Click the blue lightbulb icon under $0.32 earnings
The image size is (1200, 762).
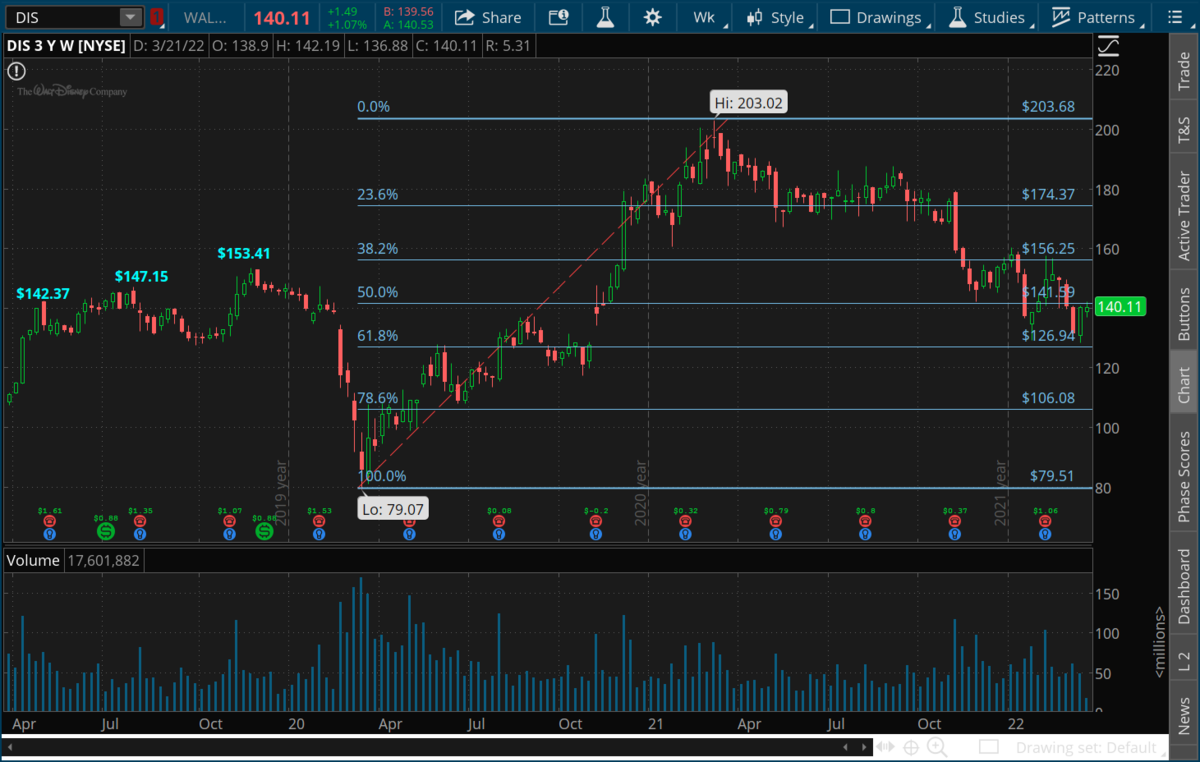tap(684, 535)
